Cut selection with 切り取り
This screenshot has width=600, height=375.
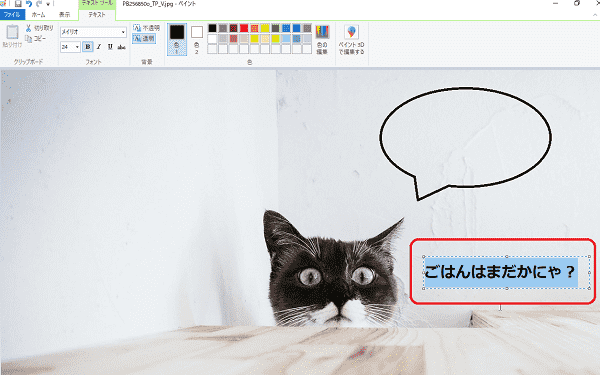[x=39, y=28]
